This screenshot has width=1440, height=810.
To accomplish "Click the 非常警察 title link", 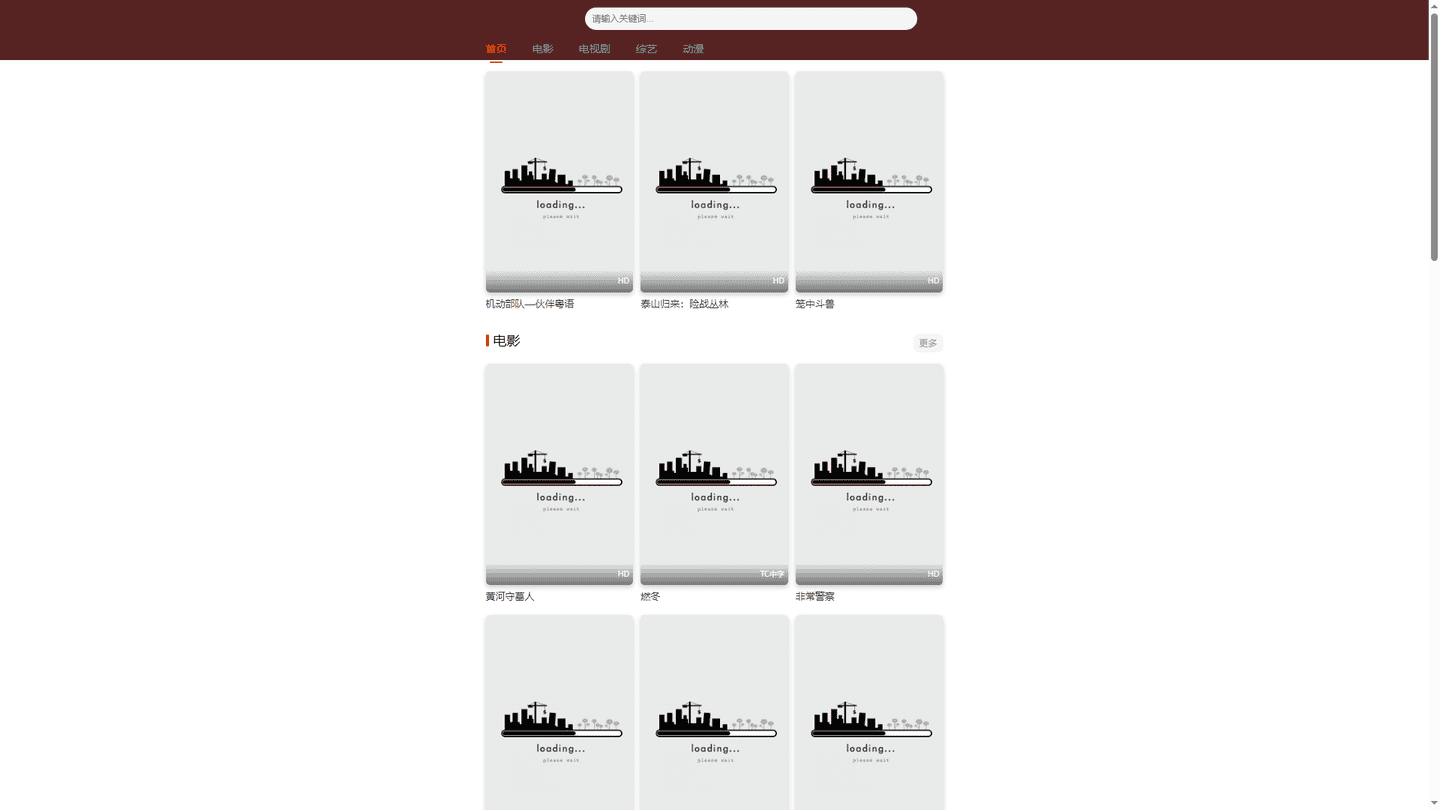I will click(815, 597).
